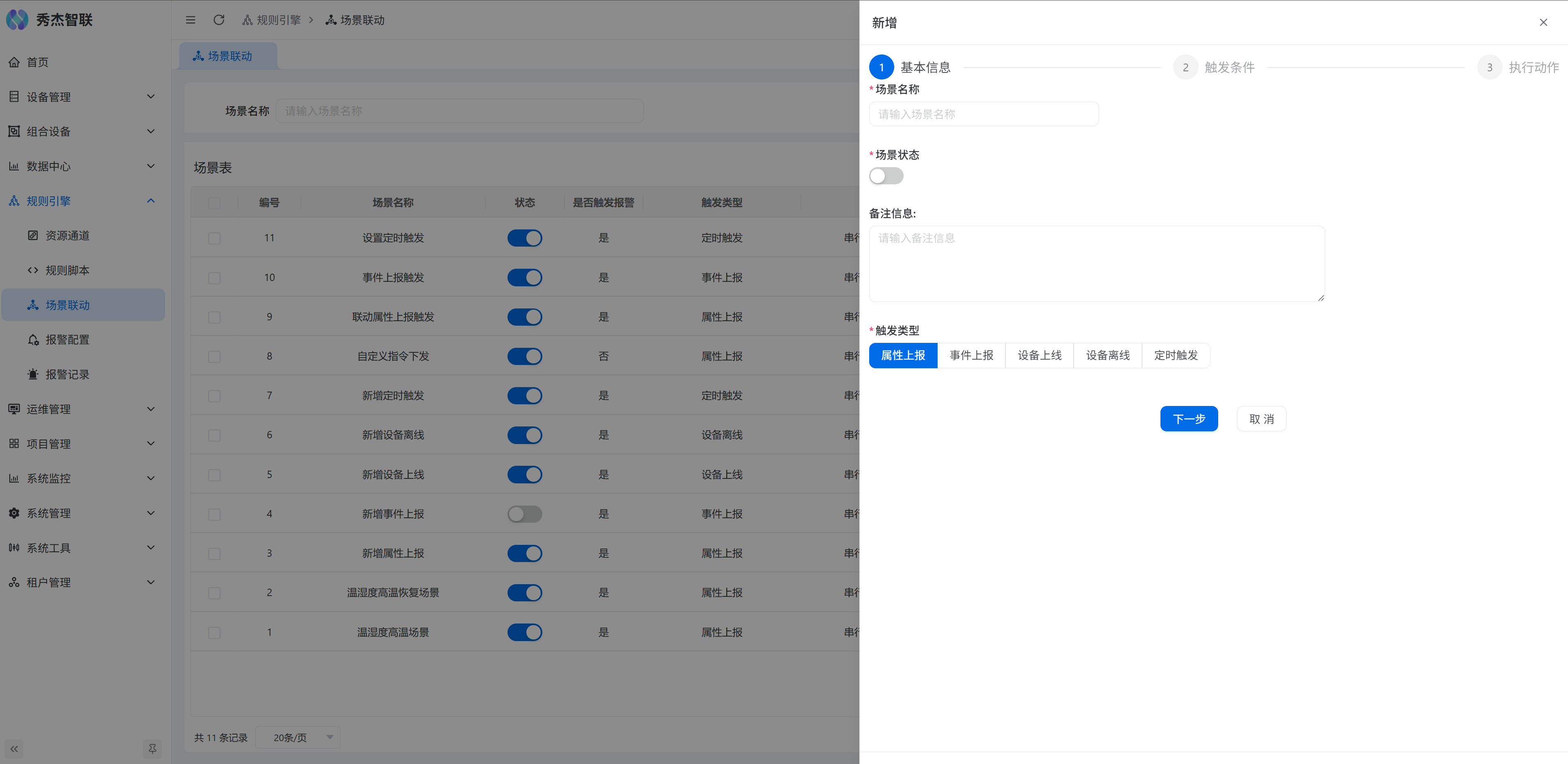Click the hamburger menu collapse icon
The height and width of the screenshot is (764, 1568).
pyautogui.click(x=190, y=20)
